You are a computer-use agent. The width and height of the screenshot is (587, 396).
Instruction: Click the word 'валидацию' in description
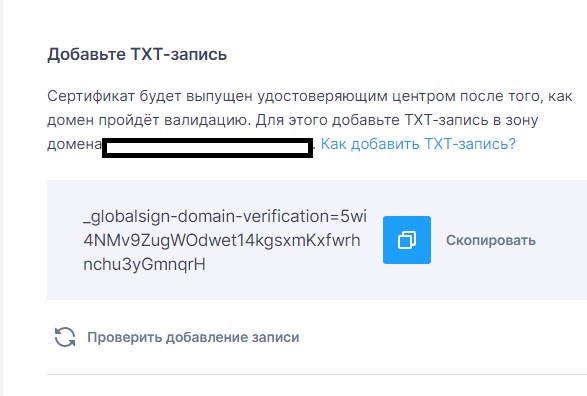tap(207, 120)
